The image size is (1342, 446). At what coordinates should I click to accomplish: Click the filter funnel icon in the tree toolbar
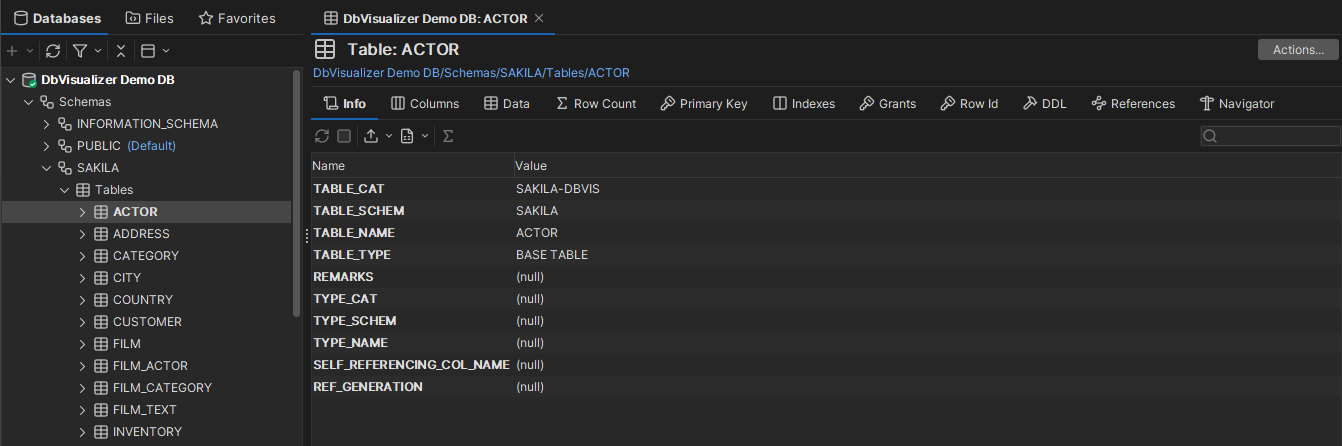(x=80, y=50)
